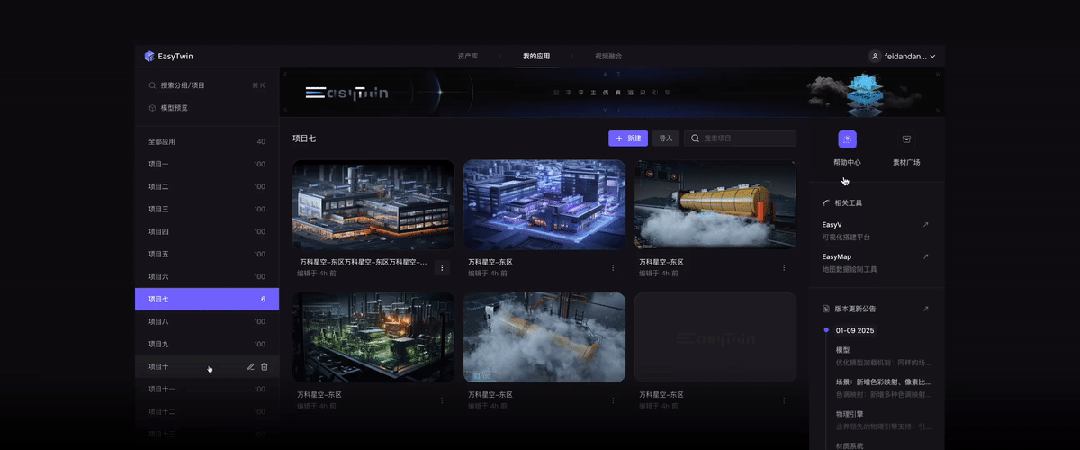Image resolution: width=1080 pixels, height=450 pixels.
Task: Open three-dot menu on green industrial plant card
Action: coord(442,400)
